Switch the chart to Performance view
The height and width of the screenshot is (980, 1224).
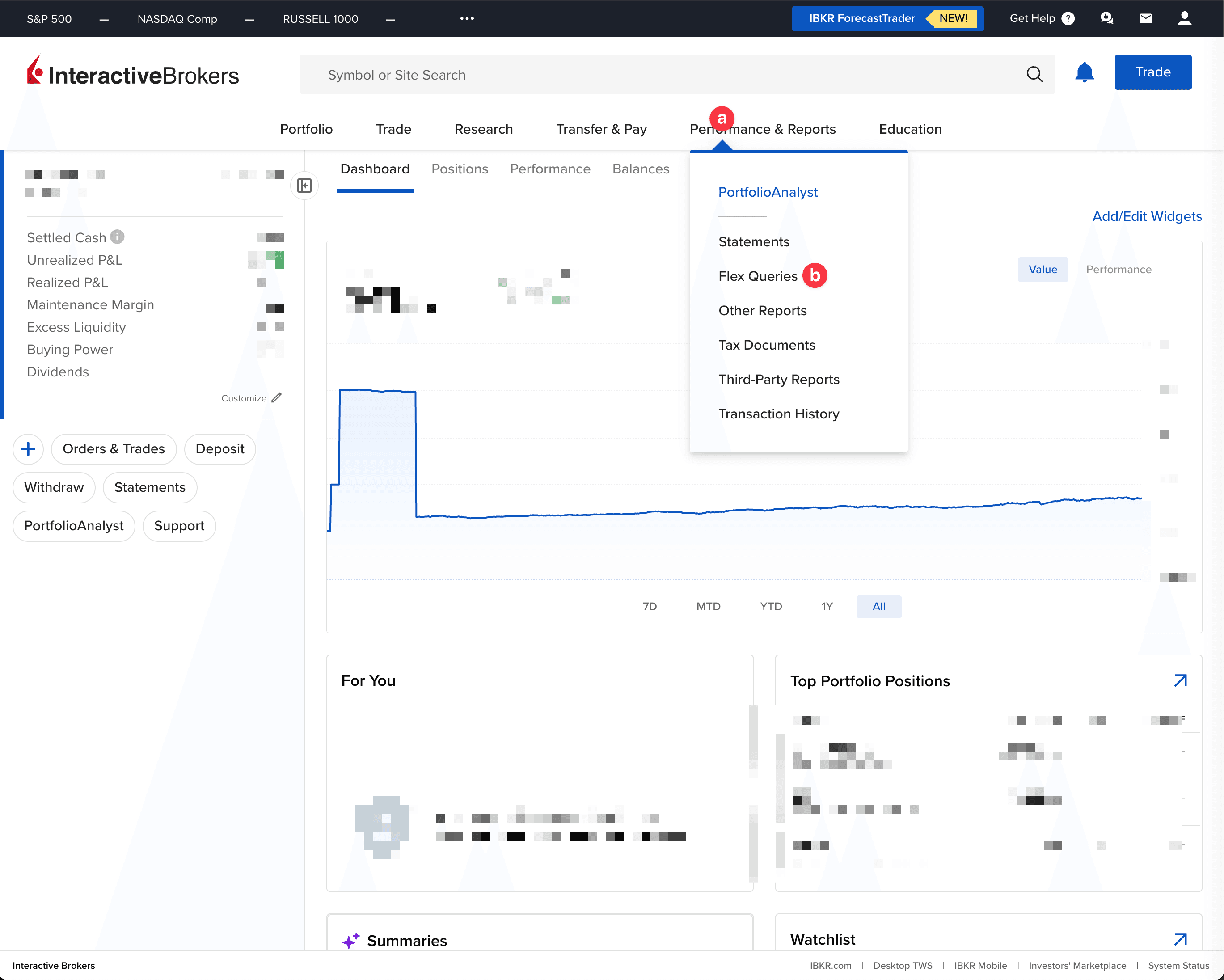pyautogui.click(x=1118, y=270)
